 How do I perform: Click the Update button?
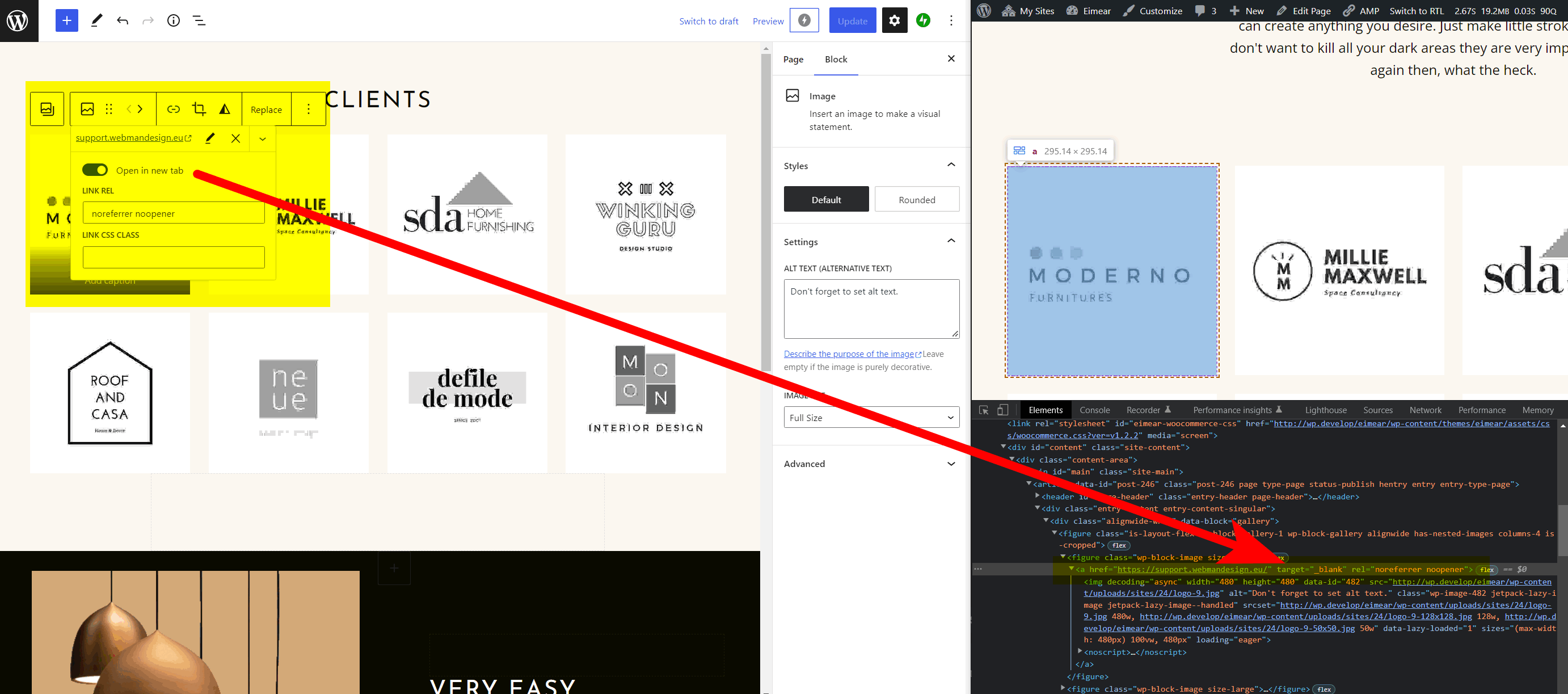pyautogui.click(x=852, y=20)
